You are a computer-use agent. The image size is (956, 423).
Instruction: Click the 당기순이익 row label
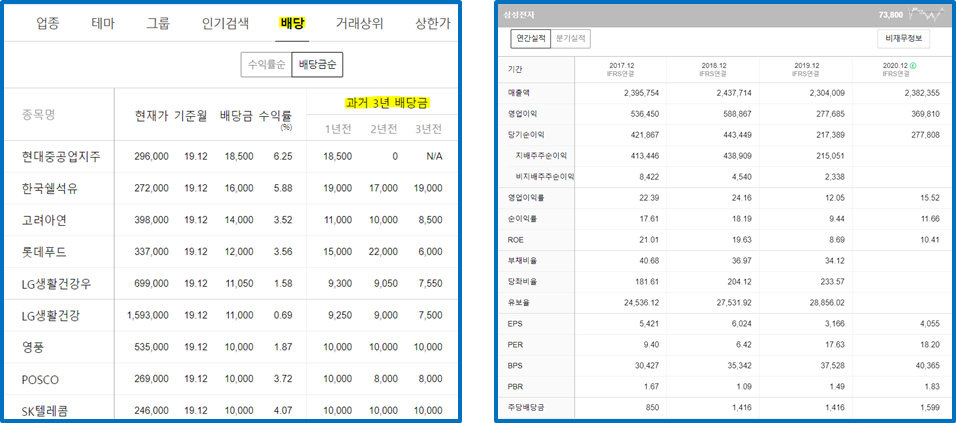526,135
